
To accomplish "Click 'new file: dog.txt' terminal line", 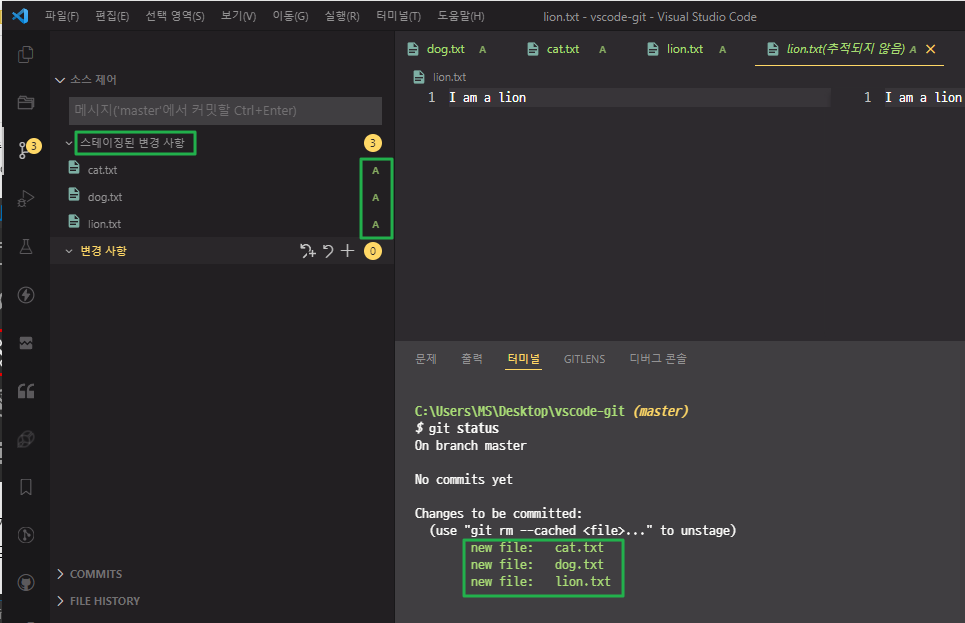I will [537, 565].
